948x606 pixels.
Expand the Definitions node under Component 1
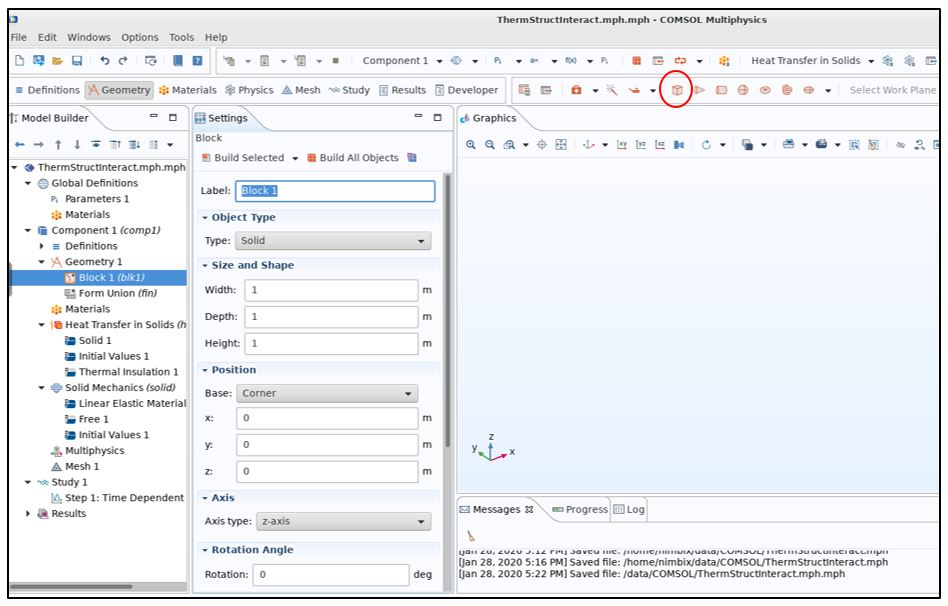point(42,246)
